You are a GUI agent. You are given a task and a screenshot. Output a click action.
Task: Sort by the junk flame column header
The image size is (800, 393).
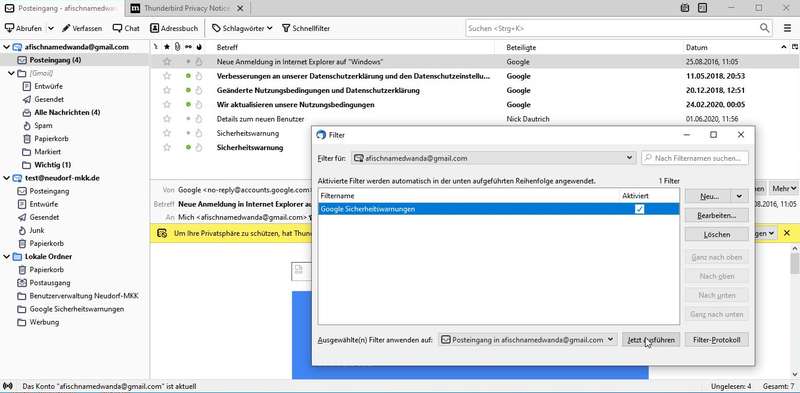pyautogui.click(x=199, y=47)
